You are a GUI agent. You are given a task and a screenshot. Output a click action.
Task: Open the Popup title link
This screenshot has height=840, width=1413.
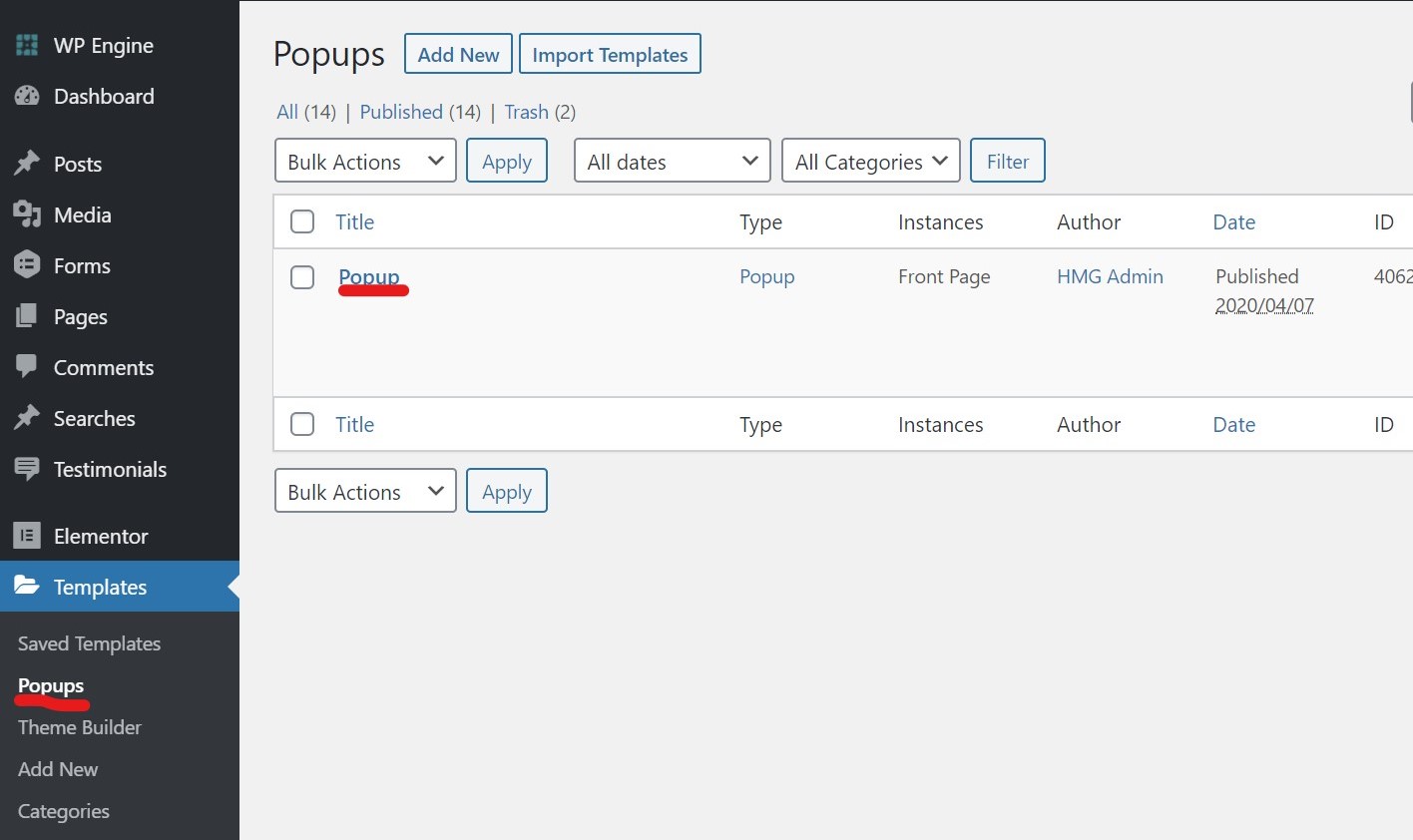[x=369, y=276]
